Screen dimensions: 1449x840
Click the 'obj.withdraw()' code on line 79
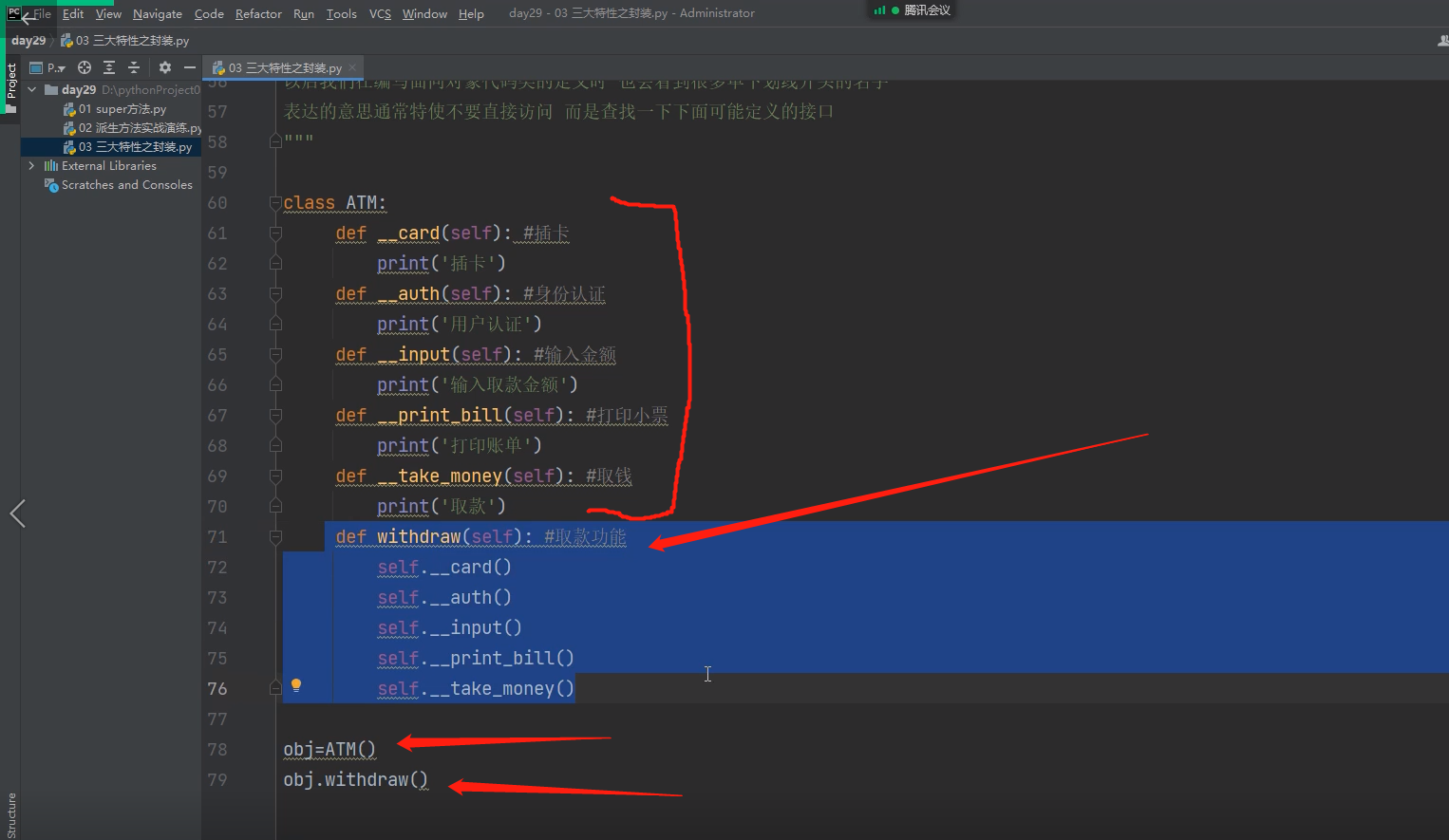[x=355, y=780]
